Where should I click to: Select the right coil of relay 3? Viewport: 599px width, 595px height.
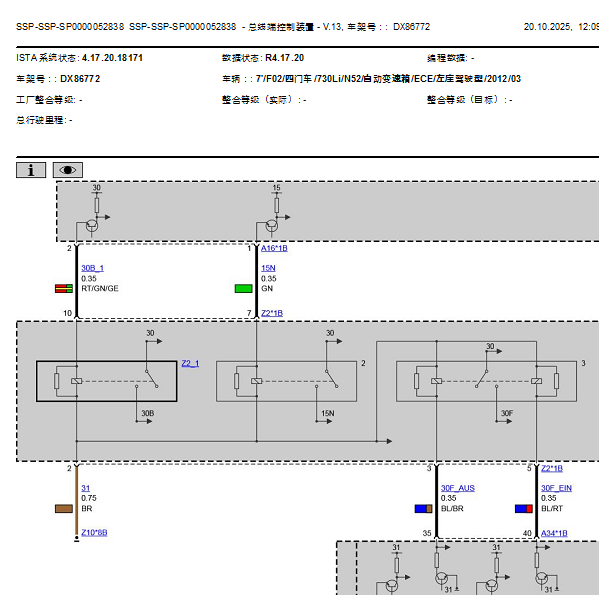click(536, 381)
